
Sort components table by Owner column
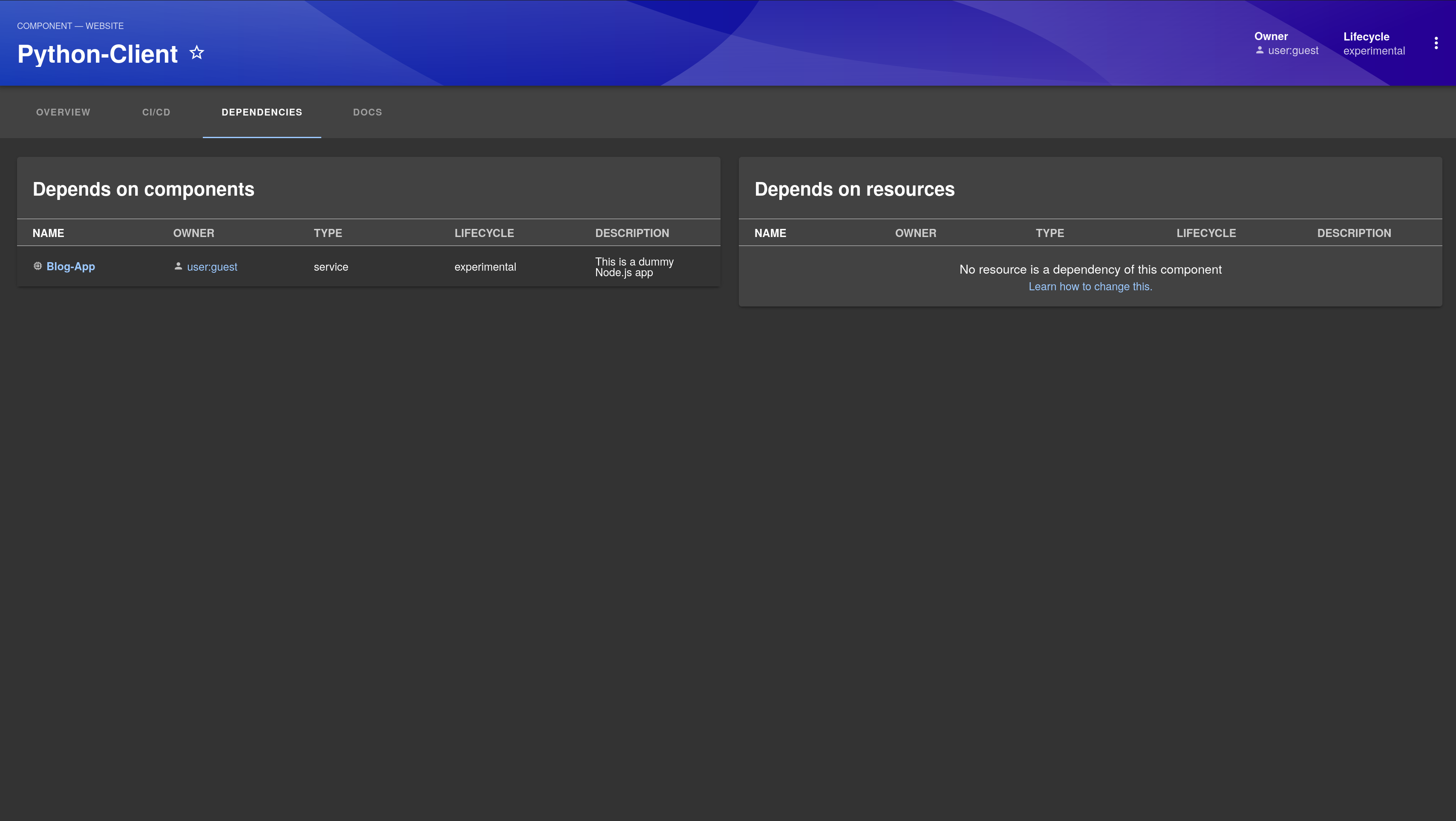193,233
